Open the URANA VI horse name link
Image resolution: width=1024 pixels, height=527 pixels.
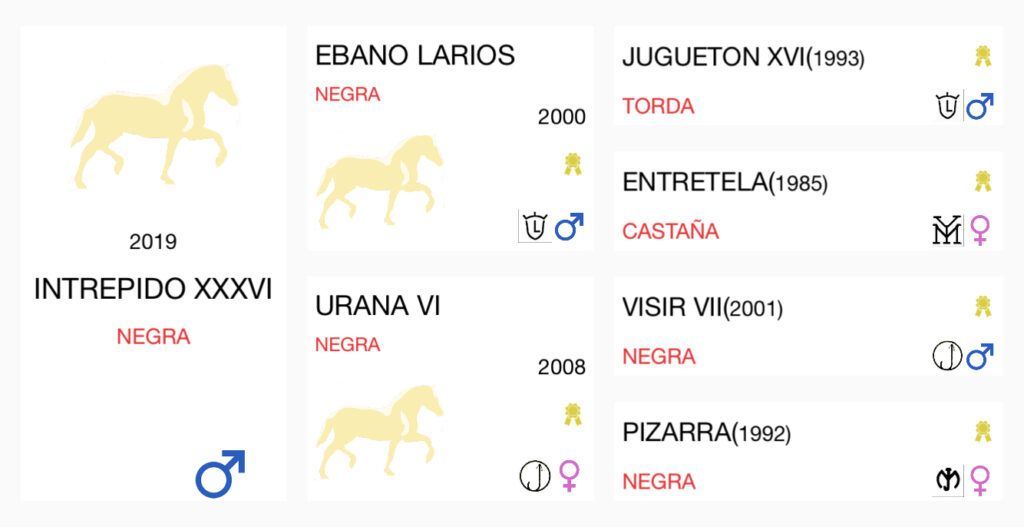coord(377,306)
